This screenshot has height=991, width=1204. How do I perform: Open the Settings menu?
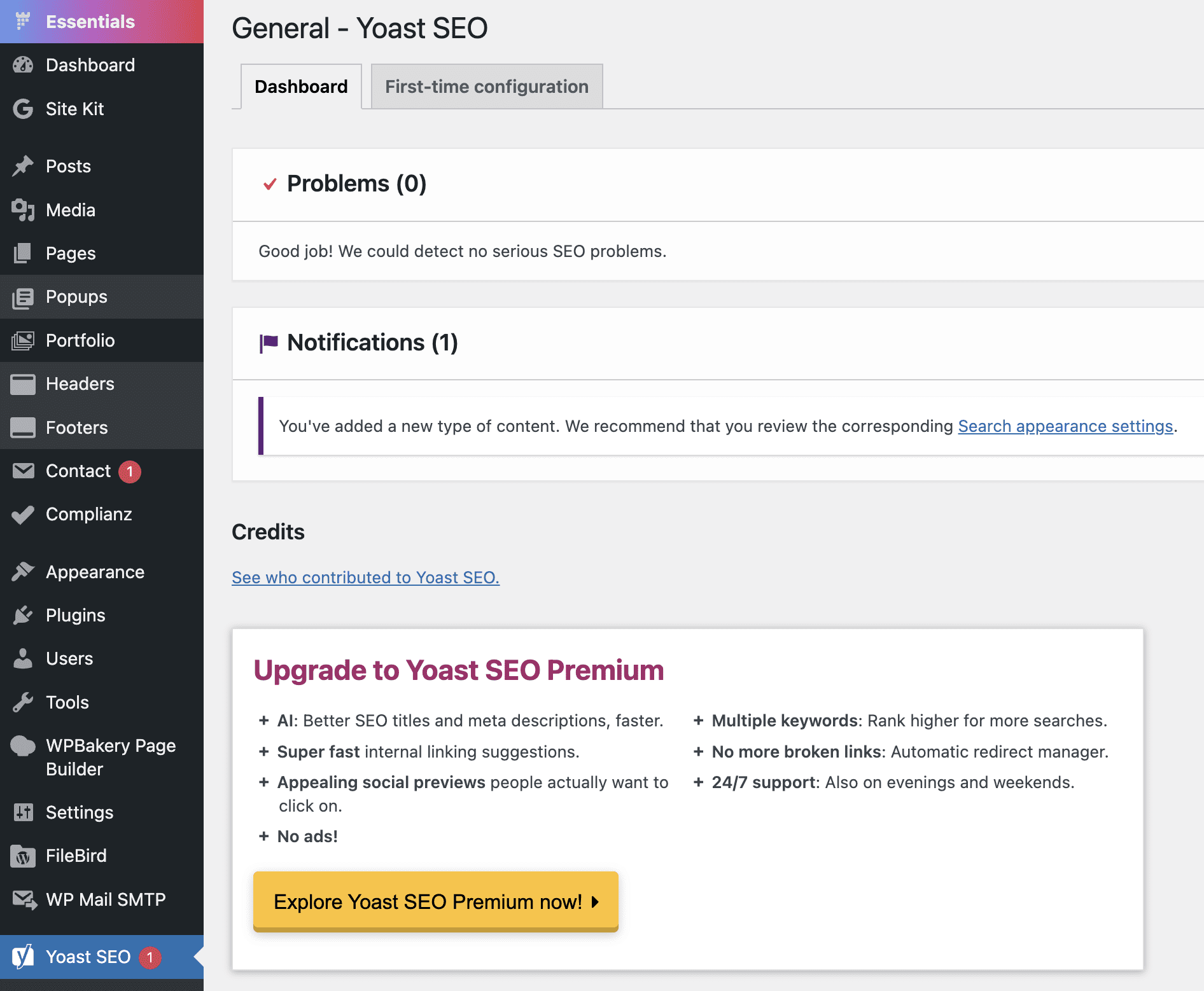tap(102, 812)
